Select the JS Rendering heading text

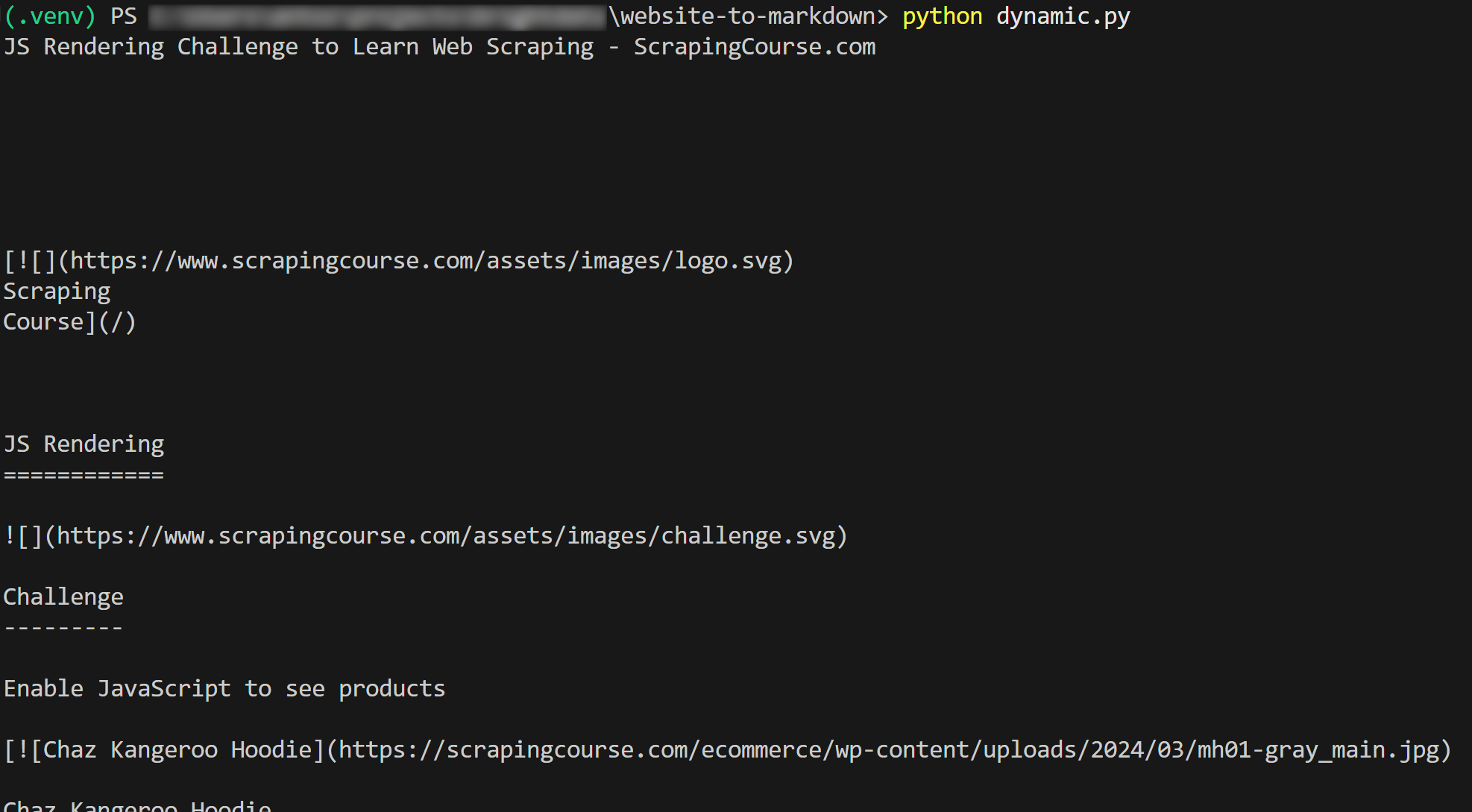[84, 443]
